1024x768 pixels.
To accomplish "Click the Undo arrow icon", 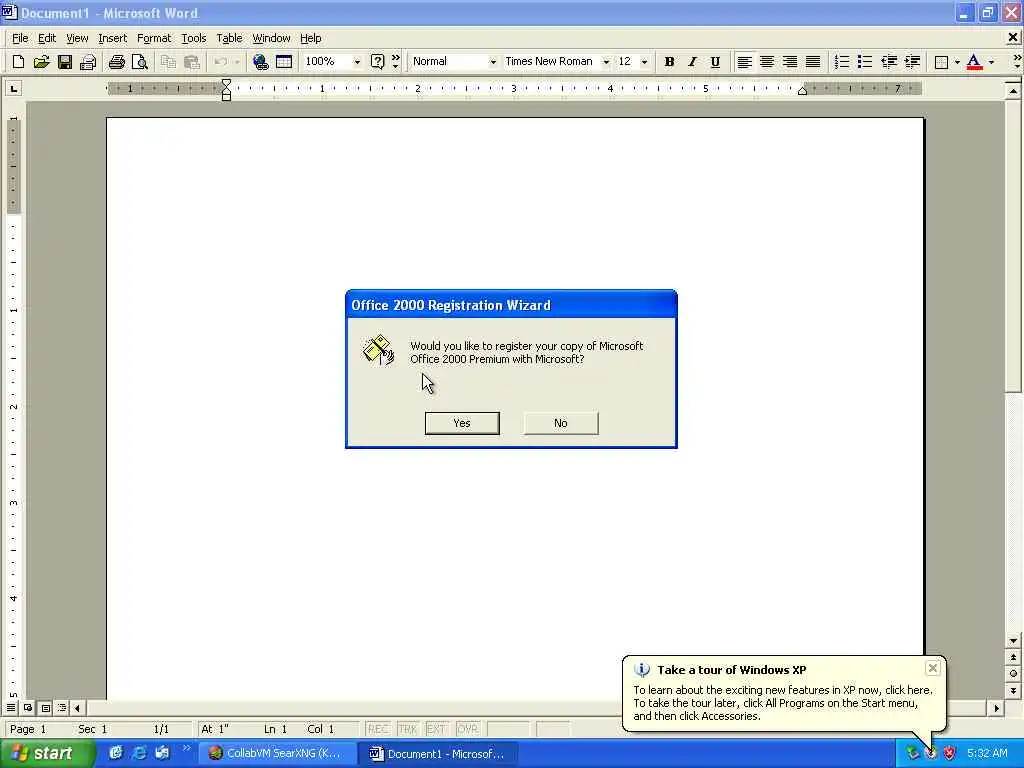I will click(x=221, y=62).
